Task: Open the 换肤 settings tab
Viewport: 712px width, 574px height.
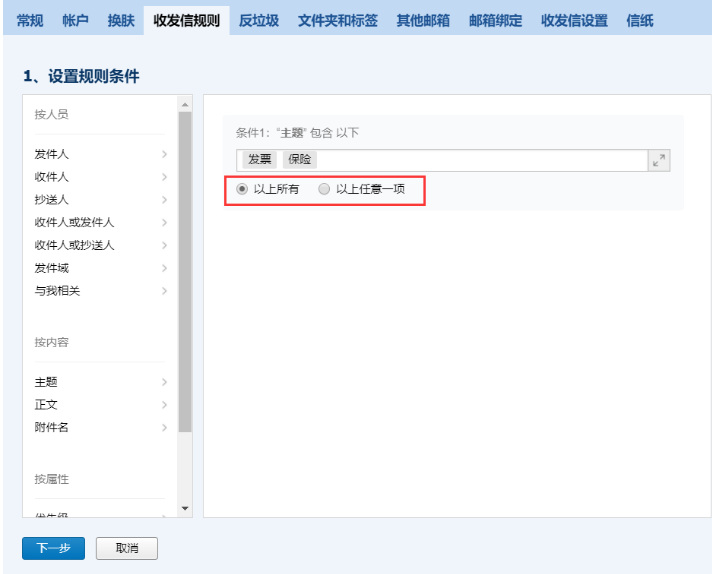Action: [121, 21]
